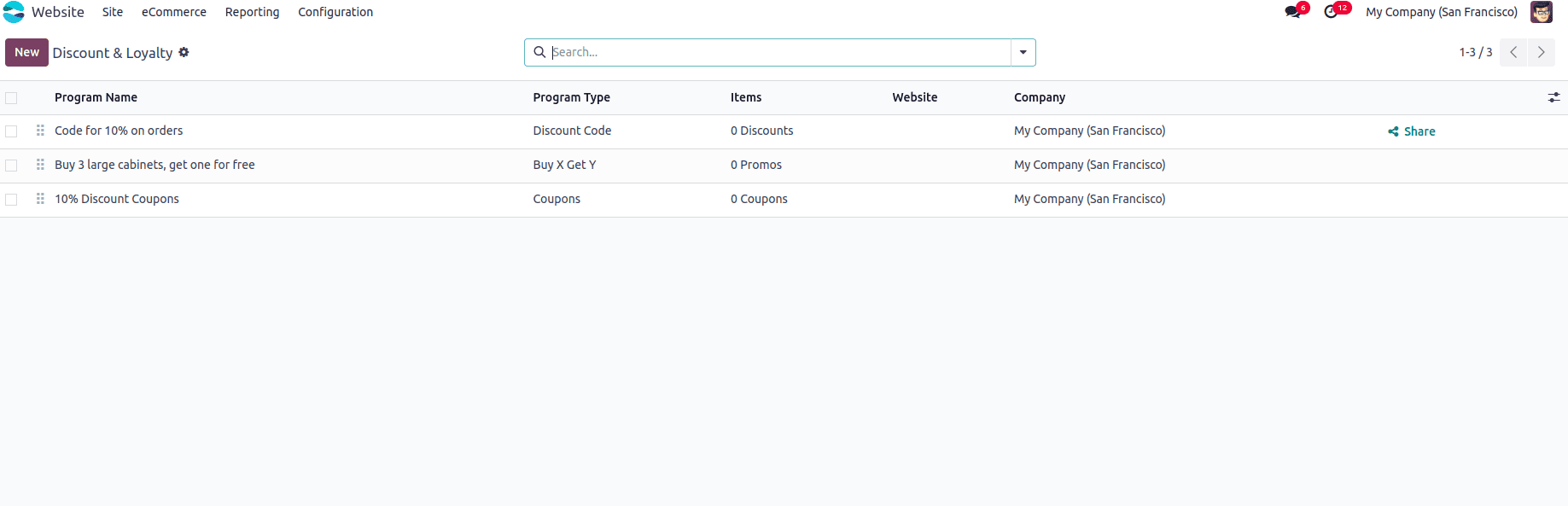Open the Site menu
The height and width of the screenshot is (506, 1568).
point(113,12)
